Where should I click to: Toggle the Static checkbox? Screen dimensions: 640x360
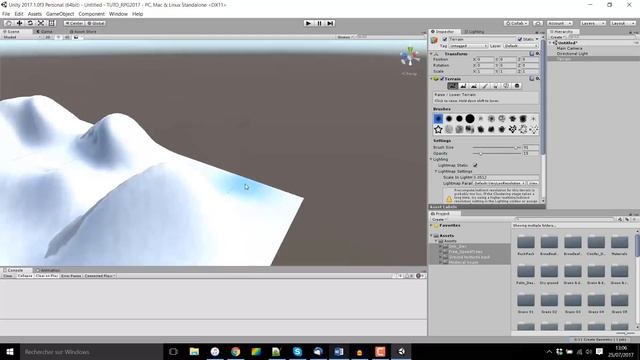(x=520, y=39)
